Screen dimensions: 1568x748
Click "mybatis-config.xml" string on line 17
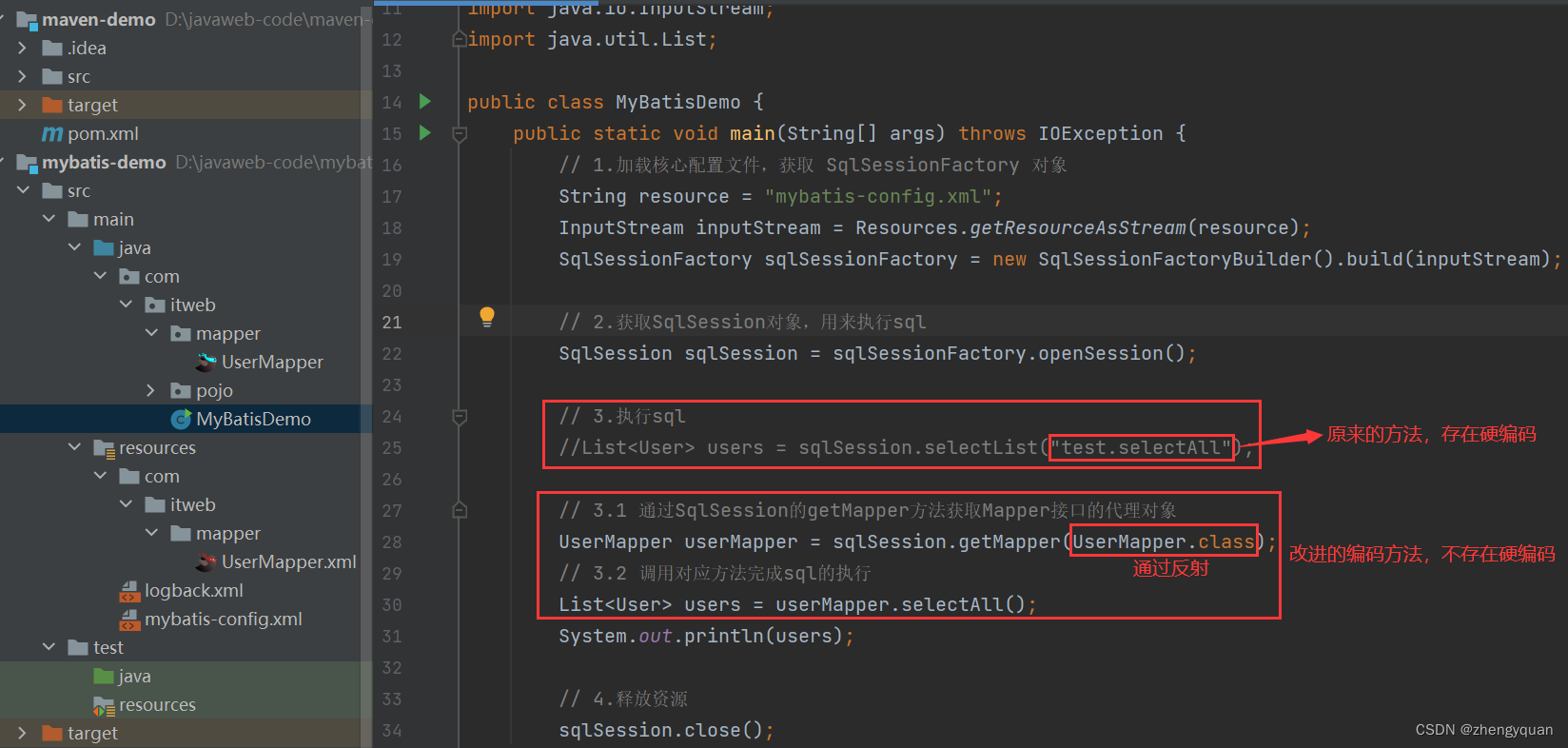click(x=878, y=196)
